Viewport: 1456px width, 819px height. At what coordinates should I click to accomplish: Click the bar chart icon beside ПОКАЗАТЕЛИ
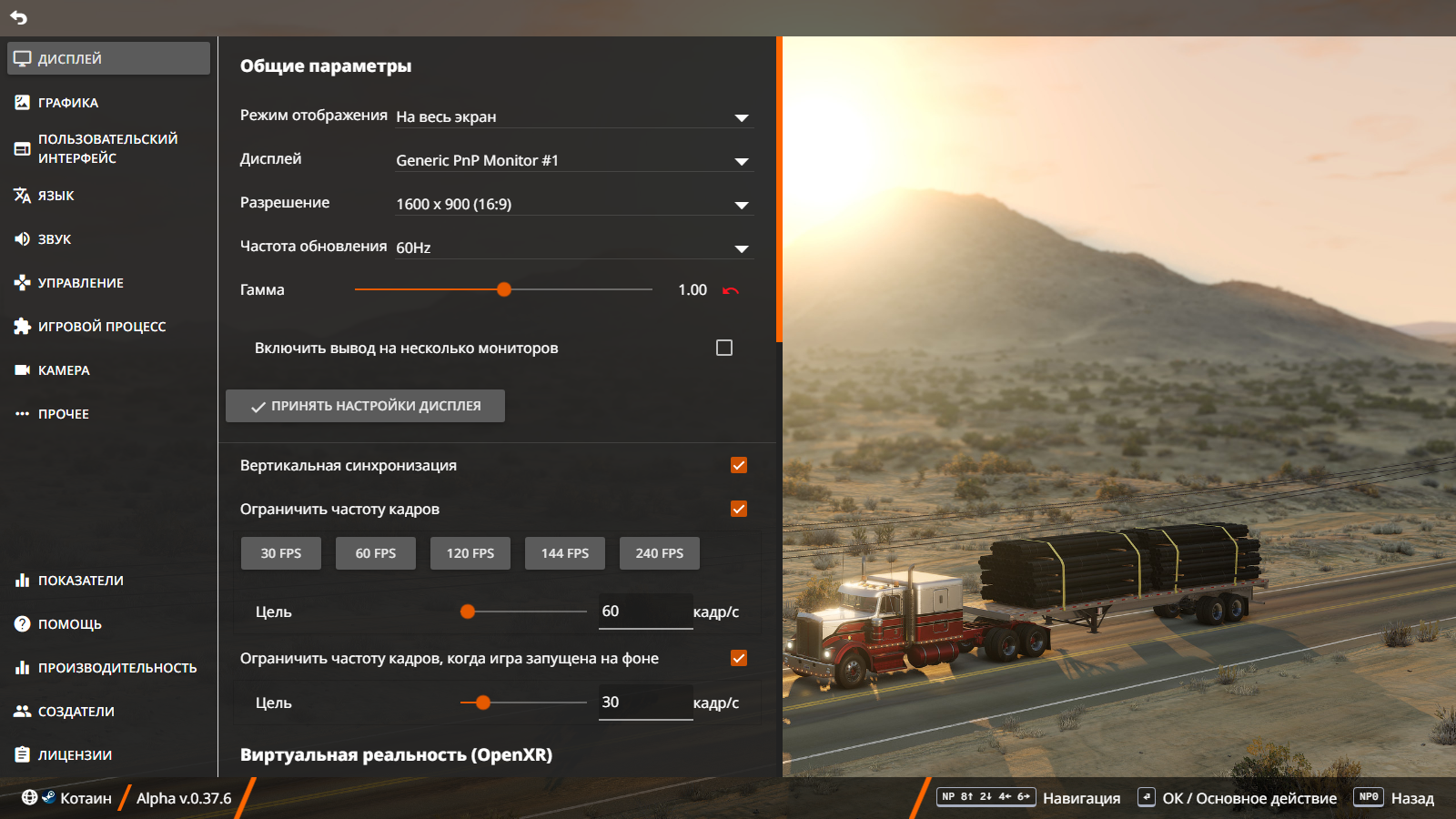coord(23,580)
